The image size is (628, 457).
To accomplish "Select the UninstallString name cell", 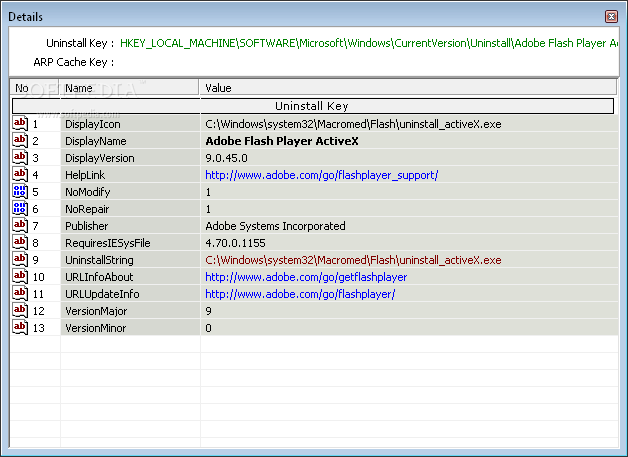I will pos(130,260).
